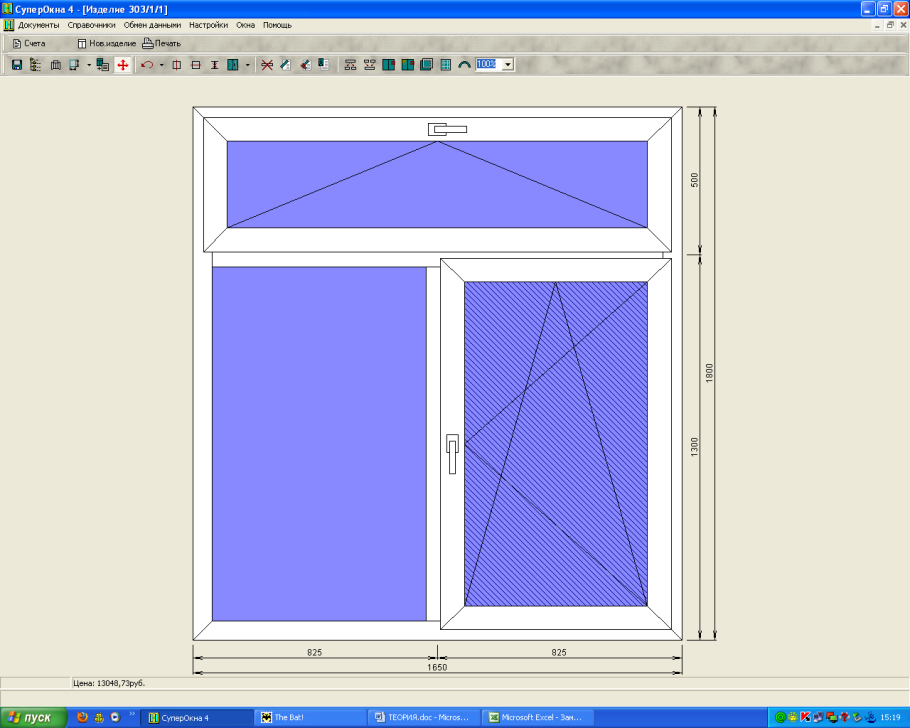Select the top transom sash handle
910x728 pixels.
point(447,129)
